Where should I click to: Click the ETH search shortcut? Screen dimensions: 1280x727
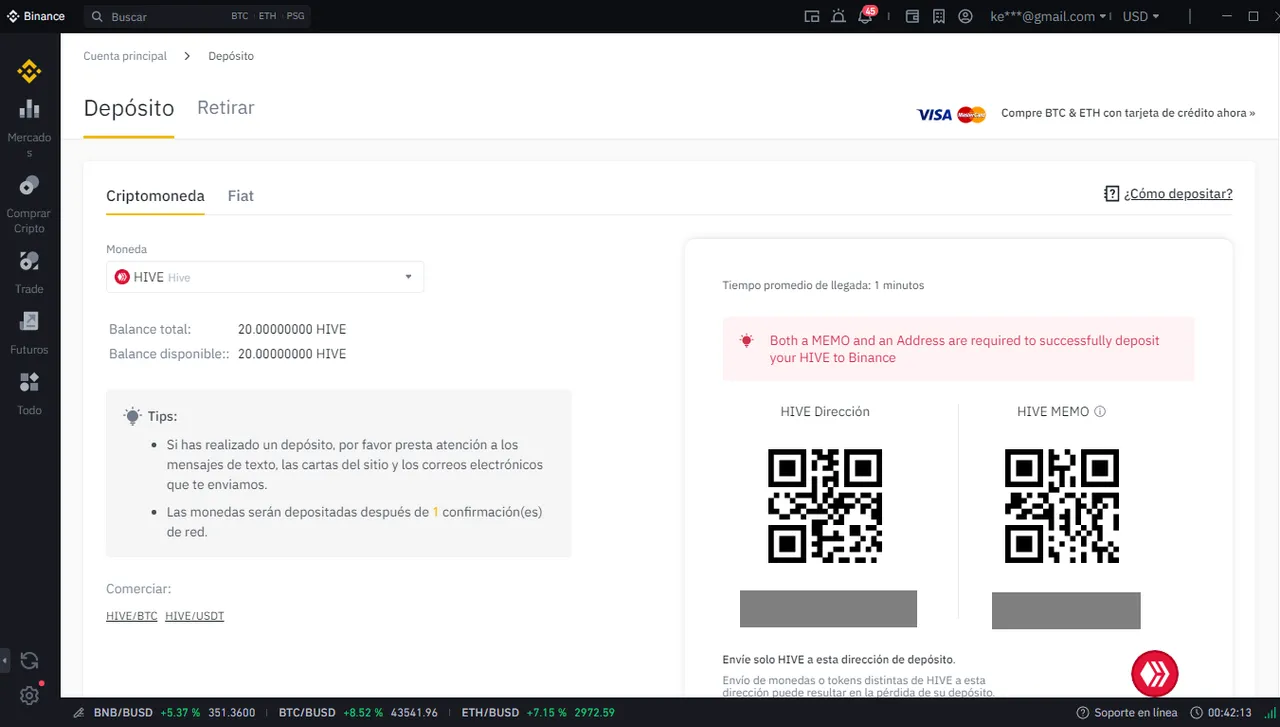(267, 17)
